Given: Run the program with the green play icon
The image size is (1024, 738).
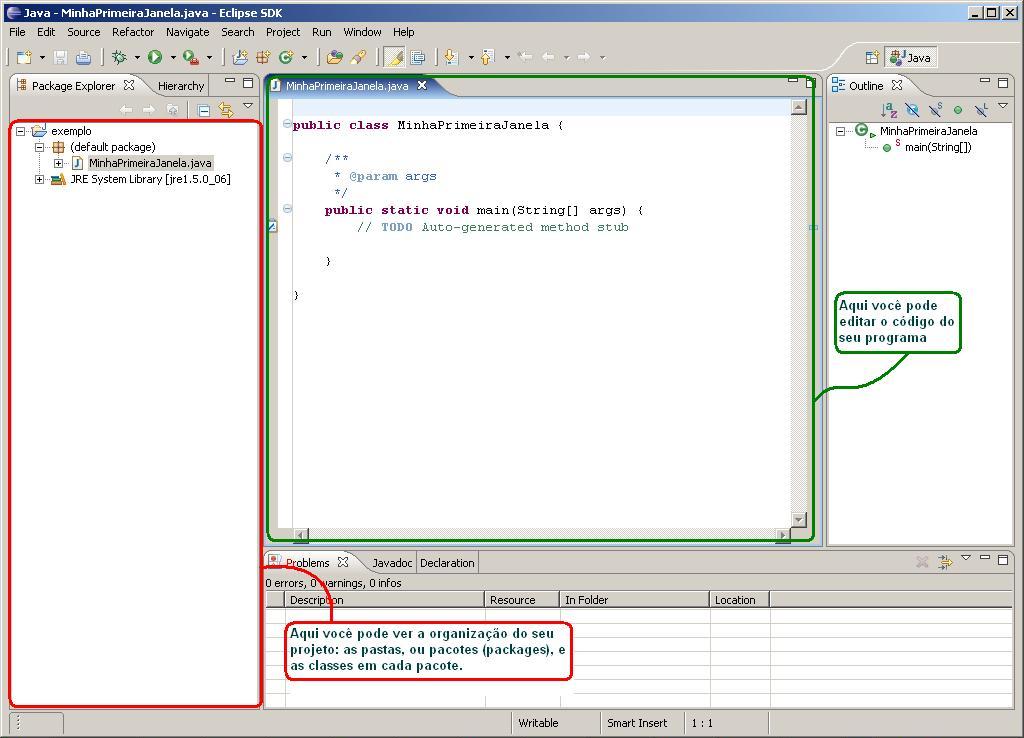Looking at the screenshot, I should click(x=155, y=57).
